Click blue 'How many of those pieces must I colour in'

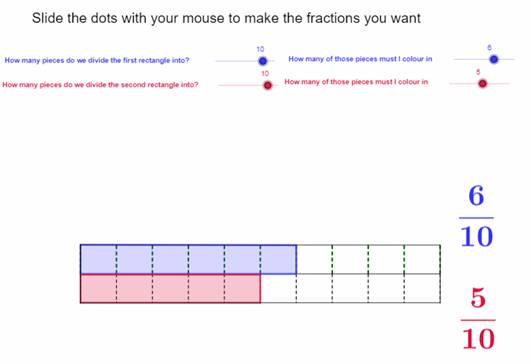360,59
